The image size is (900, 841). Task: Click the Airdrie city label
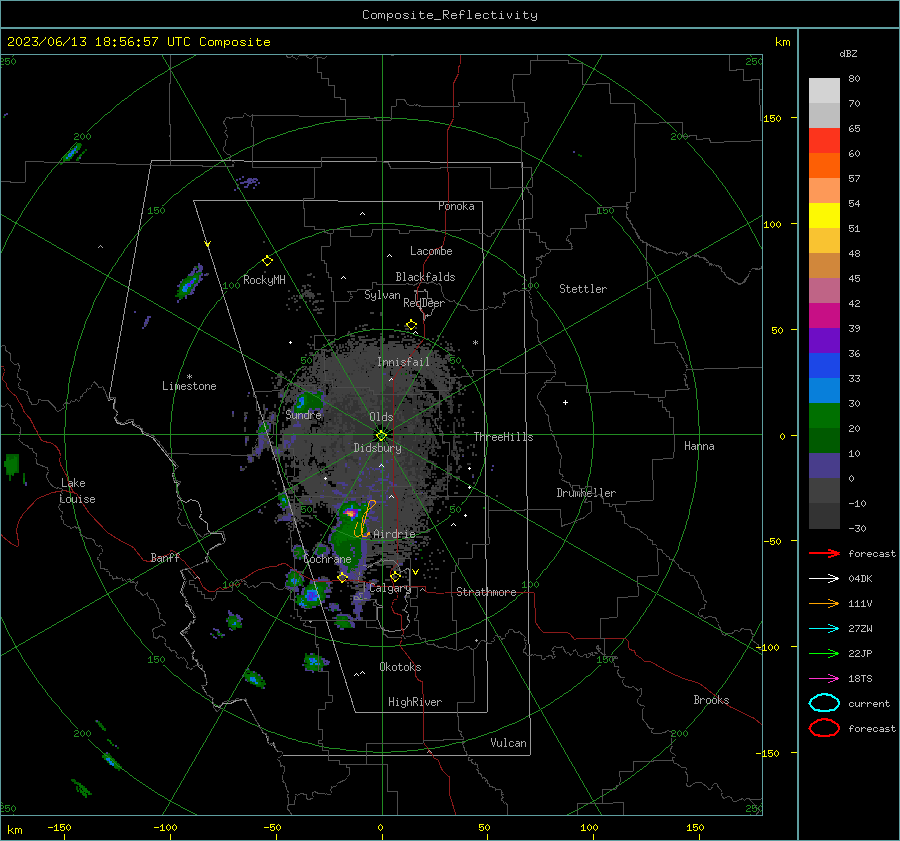394,534
